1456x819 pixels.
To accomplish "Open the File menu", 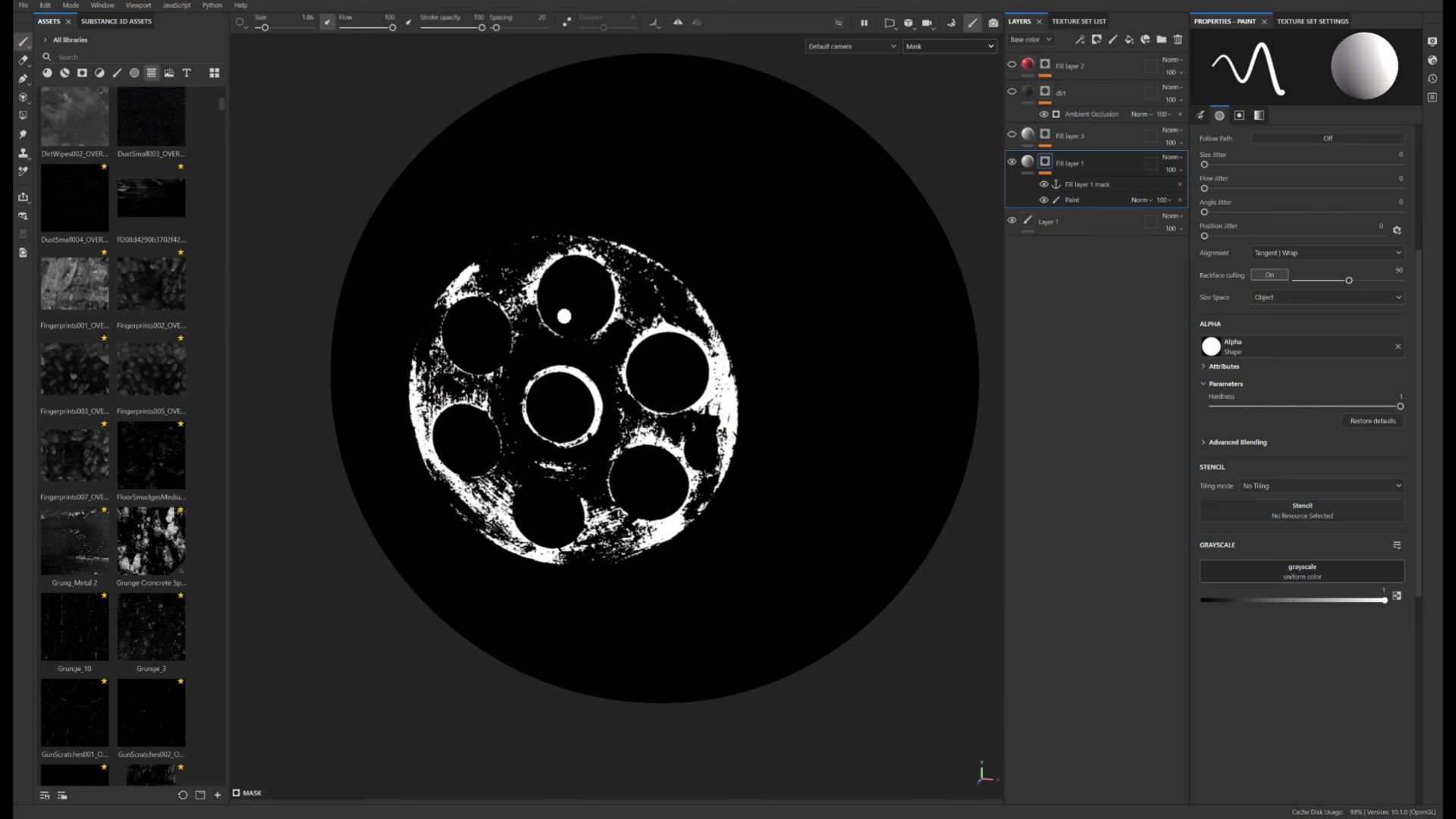I will point(24,5).
